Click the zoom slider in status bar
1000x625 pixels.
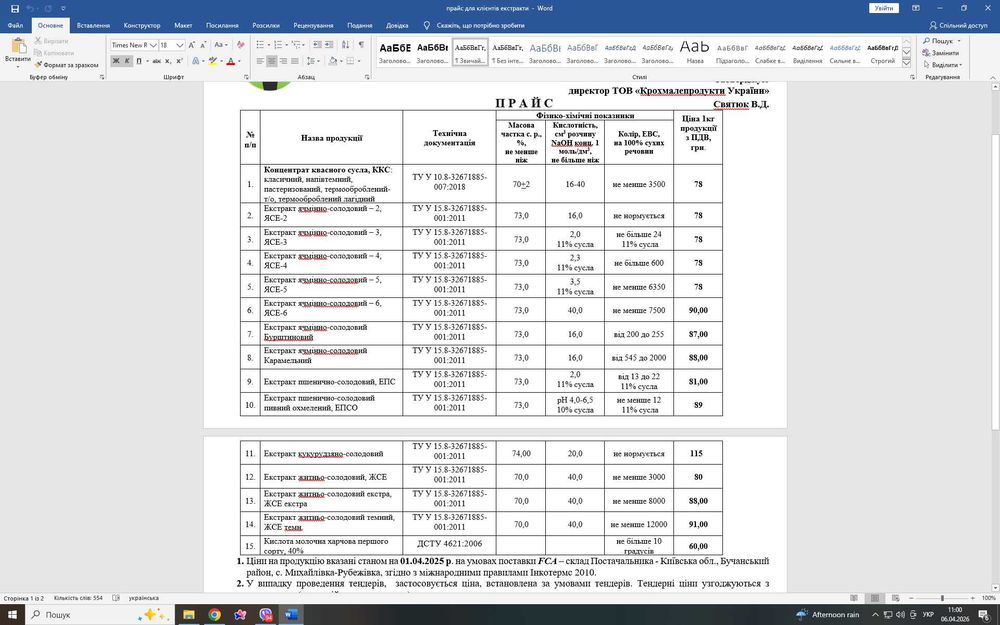[x=942, y=598]
